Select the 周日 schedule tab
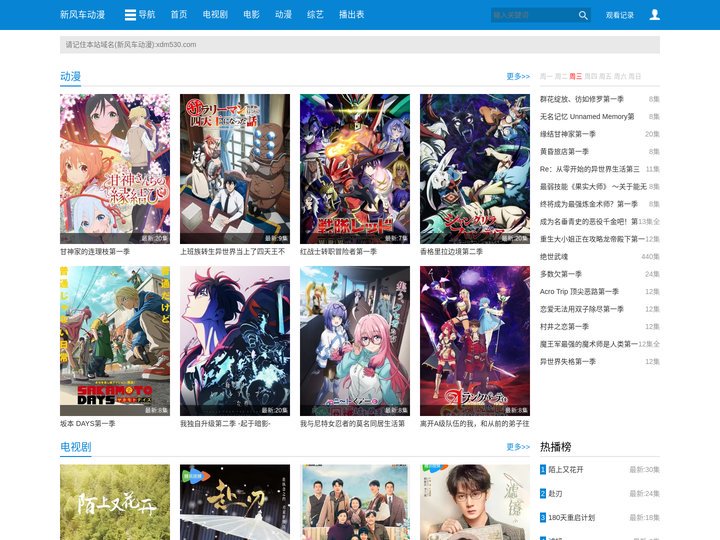Viewport: 720px width, 540px height. pyautogui.click(x=635, y=76)
